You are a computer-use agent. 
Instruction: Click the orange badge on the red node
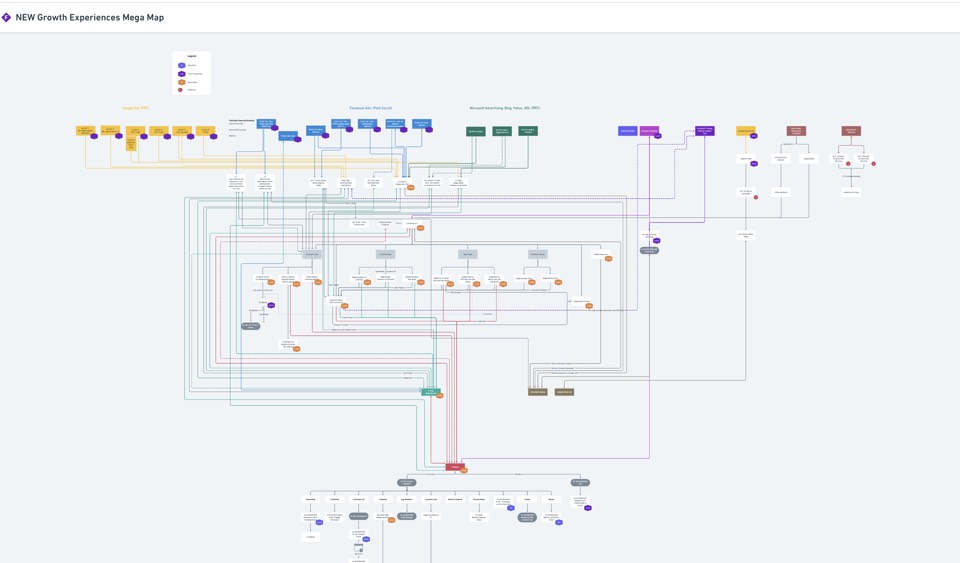tap(463, 470)
